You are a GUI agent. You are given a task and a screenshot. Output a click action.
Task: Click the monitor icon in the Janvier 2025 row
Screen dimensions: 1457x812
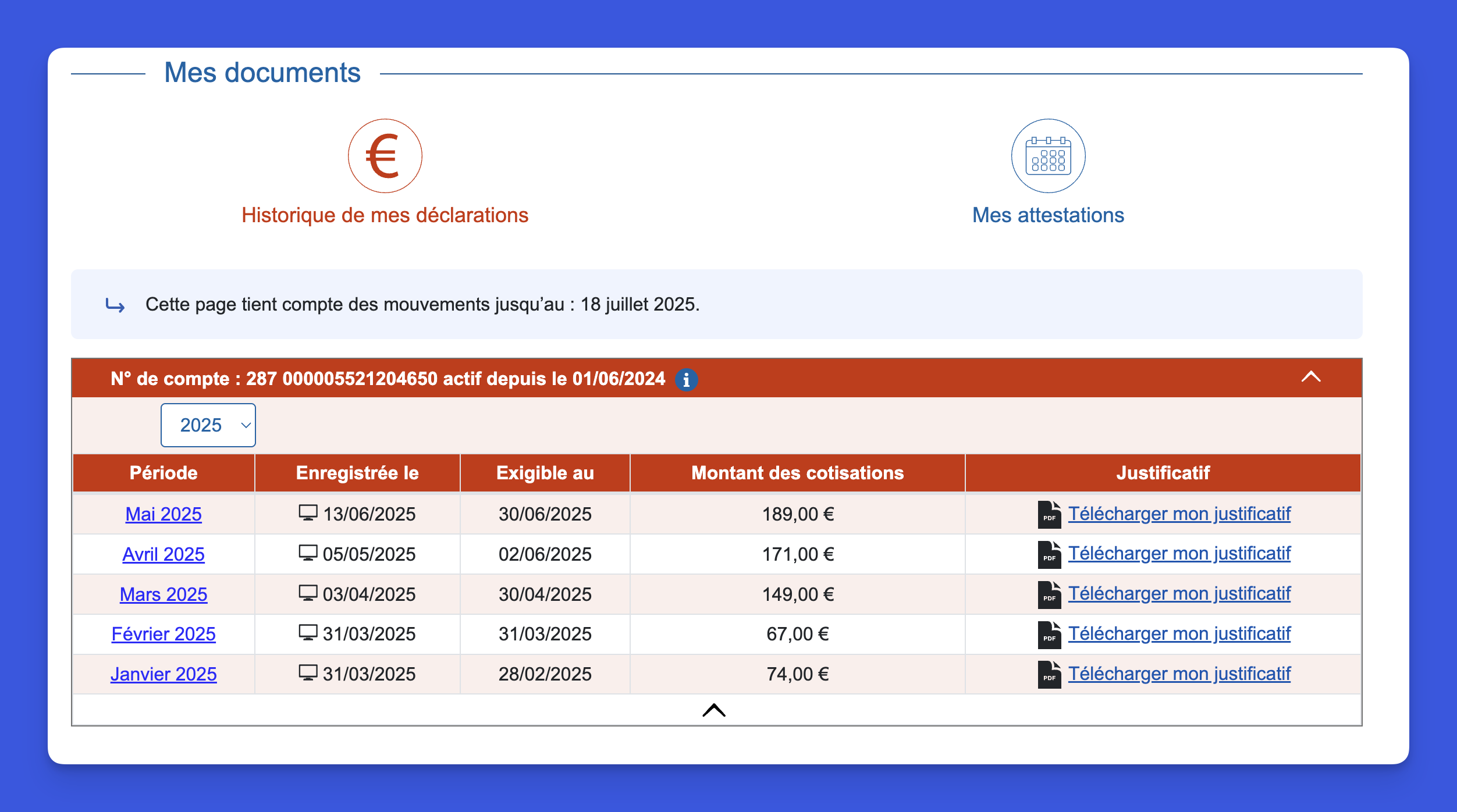pyautogui.click(x=308, y=672)
